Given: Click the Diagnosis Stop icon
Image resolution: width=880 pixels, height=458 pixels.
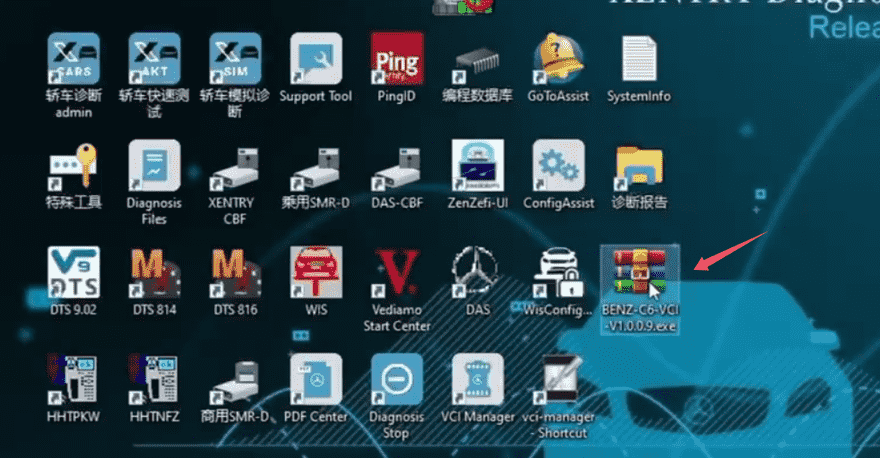Looking at the screenshot, I should coord(396,379).
